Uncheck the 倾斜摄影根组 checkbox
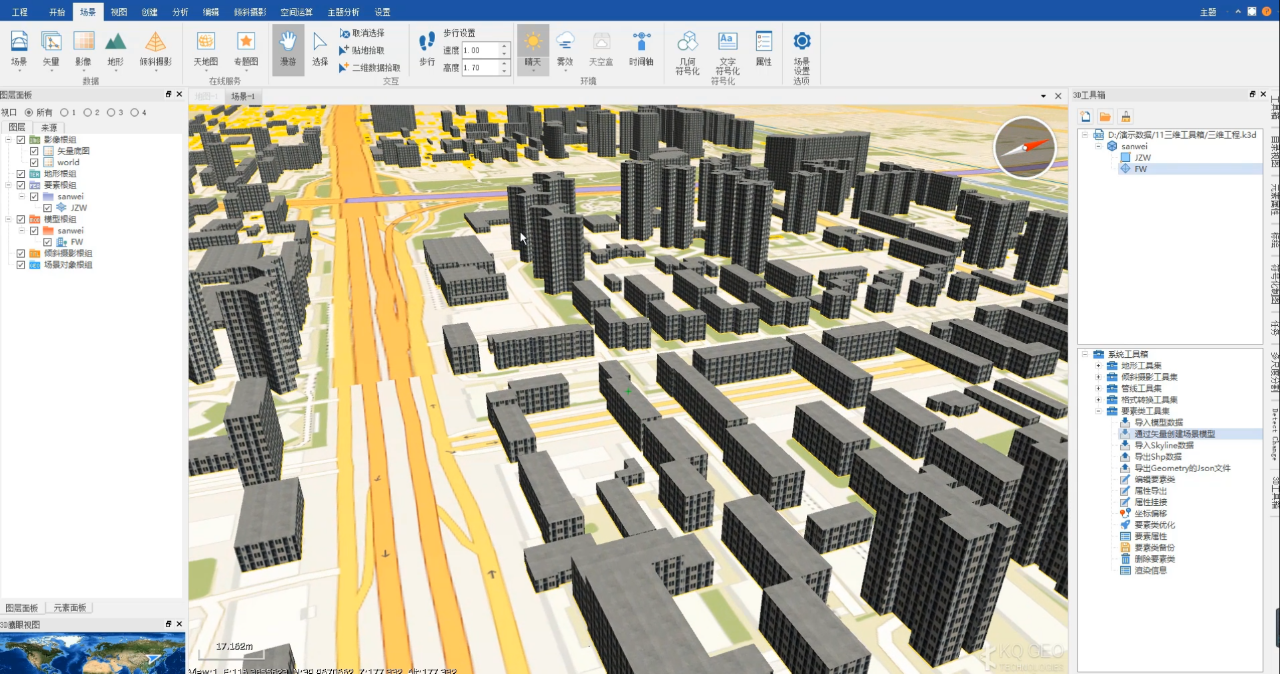The height and width of the screenshot is (674, 1280). 21,254
